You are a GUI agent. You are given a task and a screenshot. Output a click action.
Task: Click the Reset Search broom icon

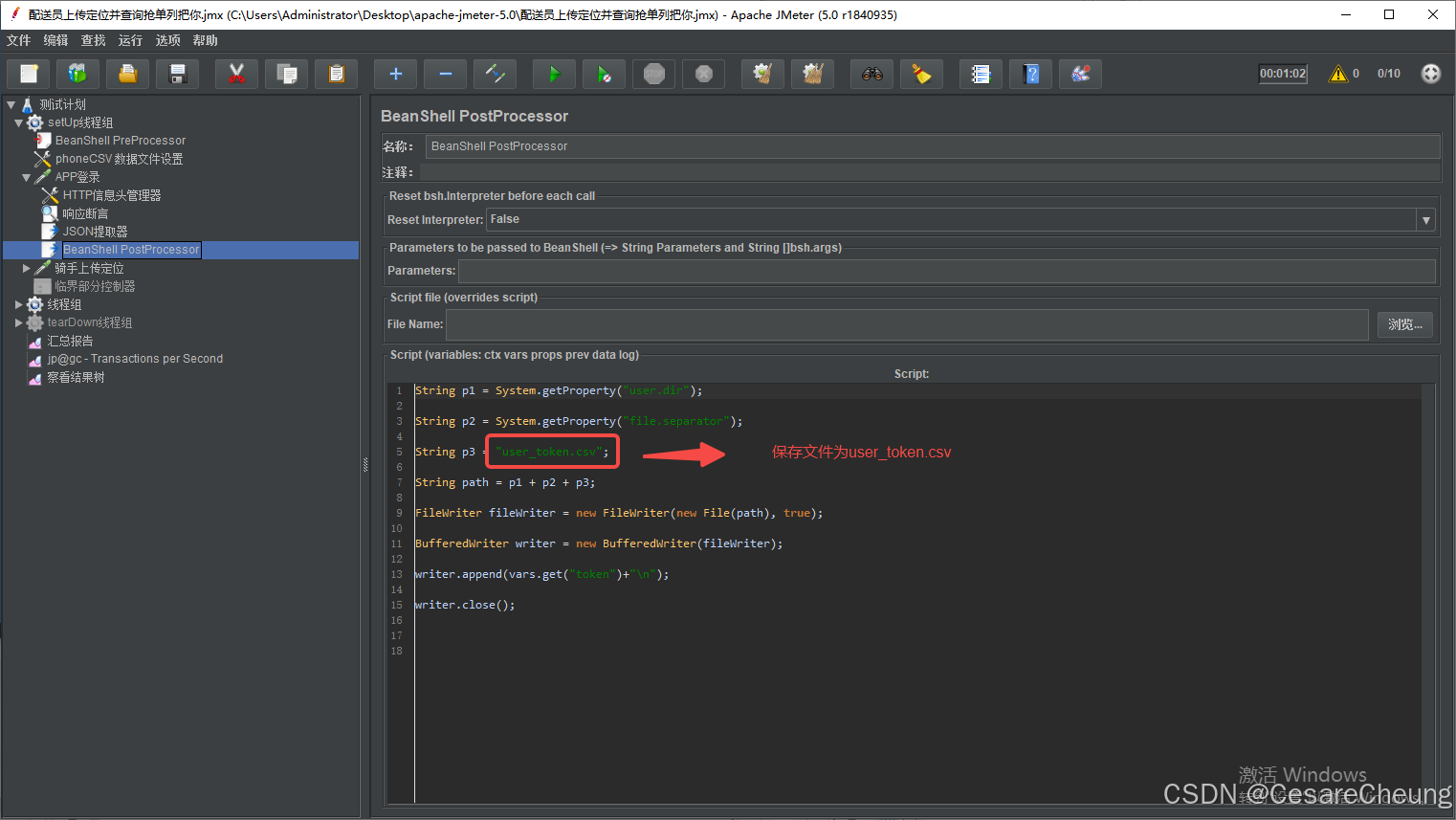921,74
